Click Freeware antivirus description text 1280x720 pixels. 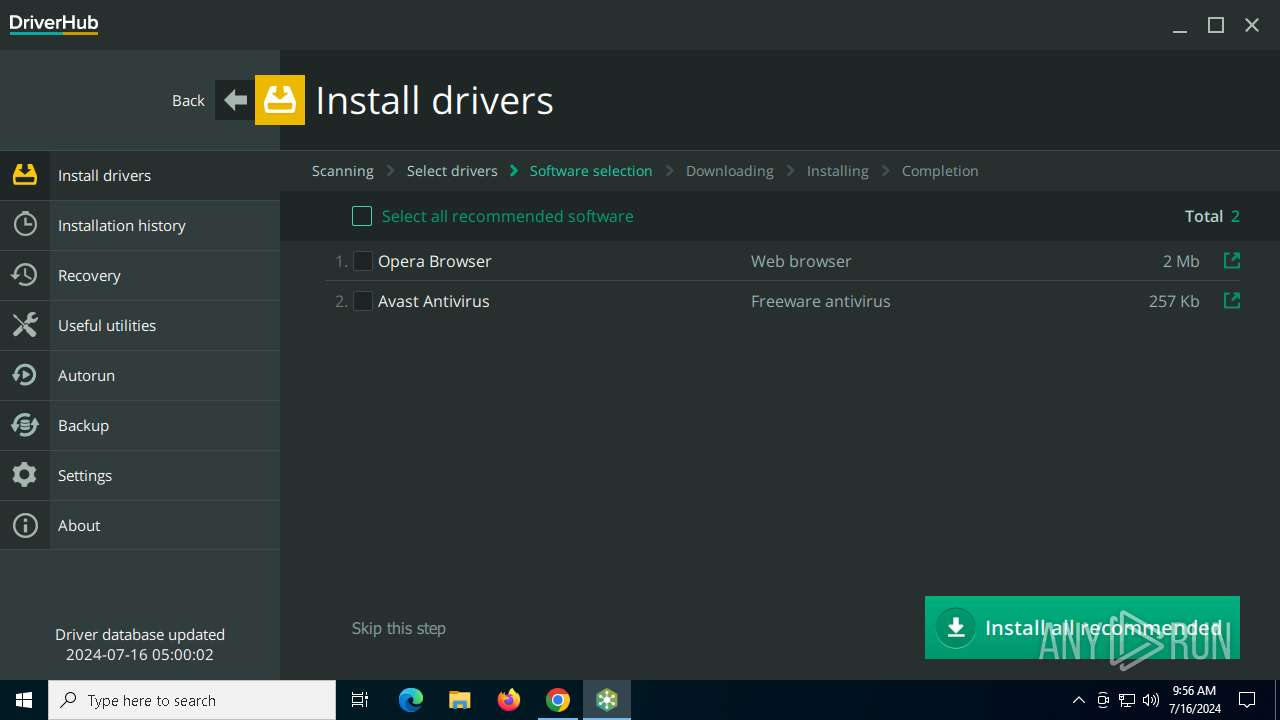(x=821, y=301)
